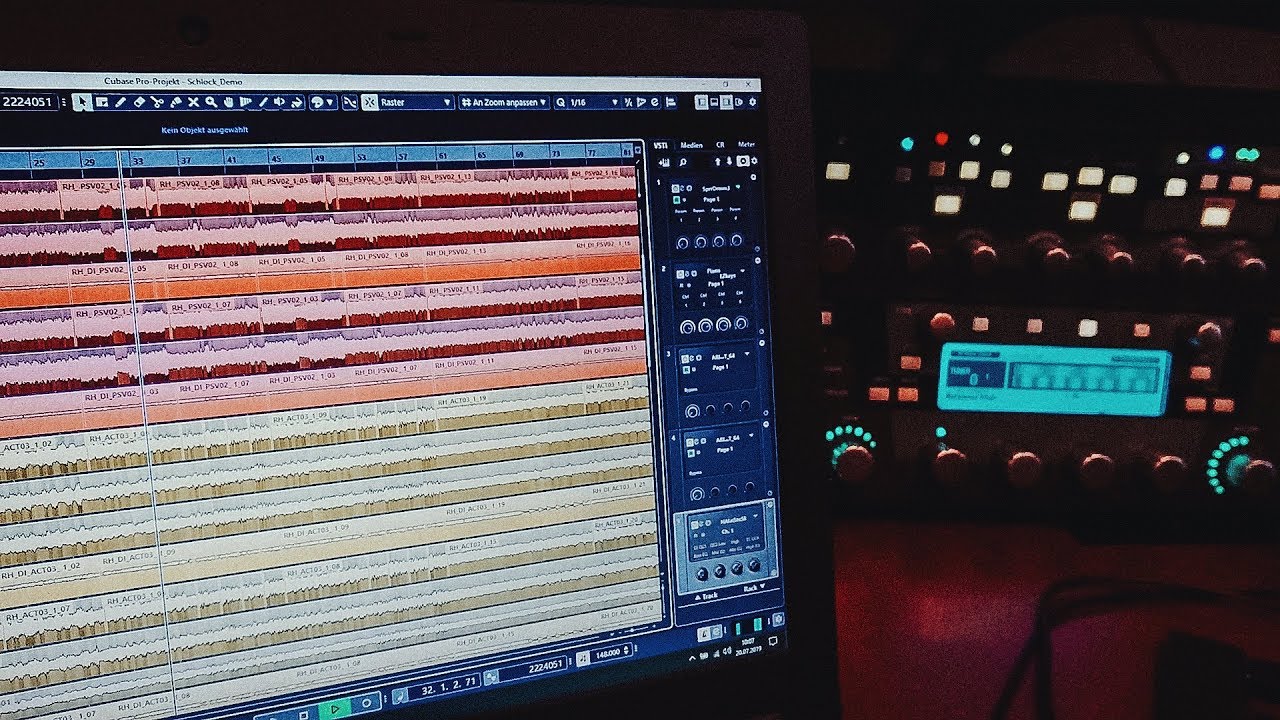Select the Time Warp tool
Screen dimensions: 1280x720
(245, 102)
